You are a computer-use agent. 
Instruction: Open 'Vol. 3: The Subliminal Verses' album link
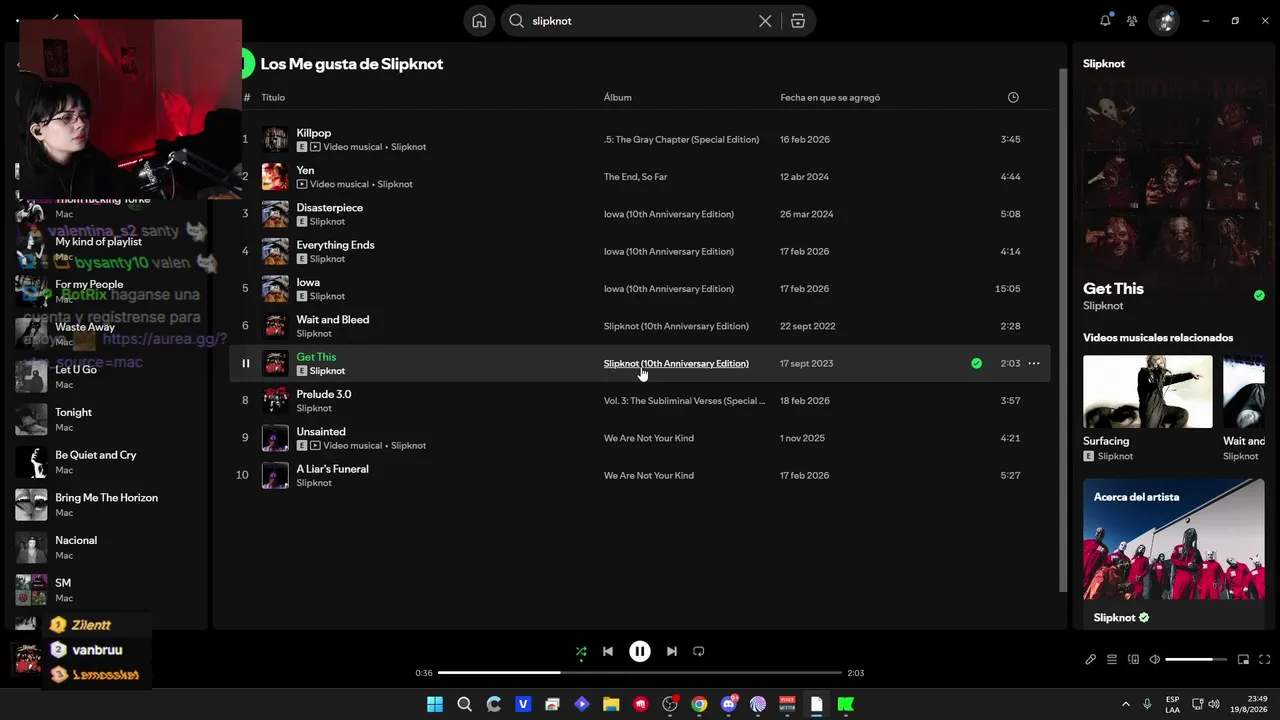(x=684, y=401)
